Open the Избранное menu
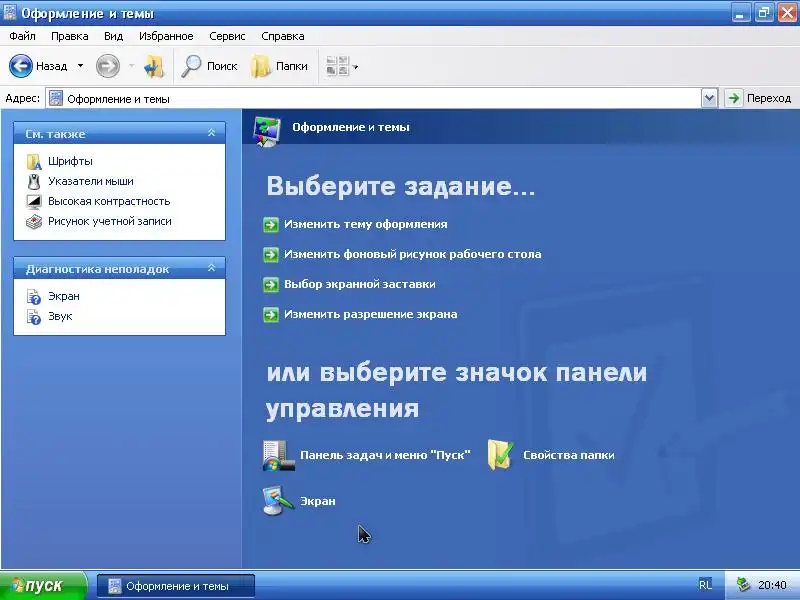Screen dimensions: 800x600 (x=166, y=36)
